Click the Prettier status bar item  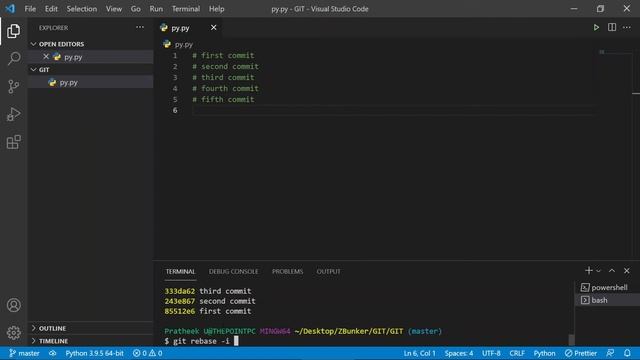(x=581, y=353)
